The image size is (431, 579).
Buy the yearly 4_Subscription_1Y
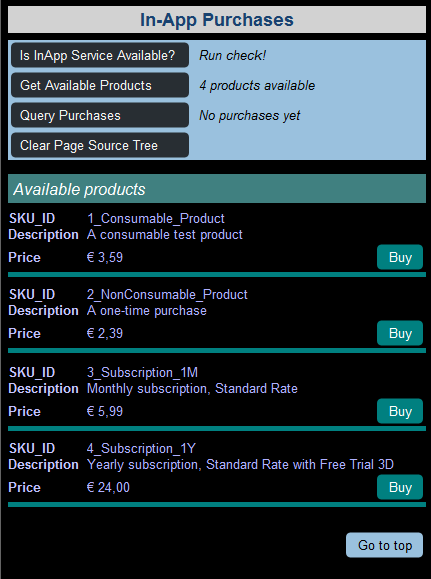400,487
